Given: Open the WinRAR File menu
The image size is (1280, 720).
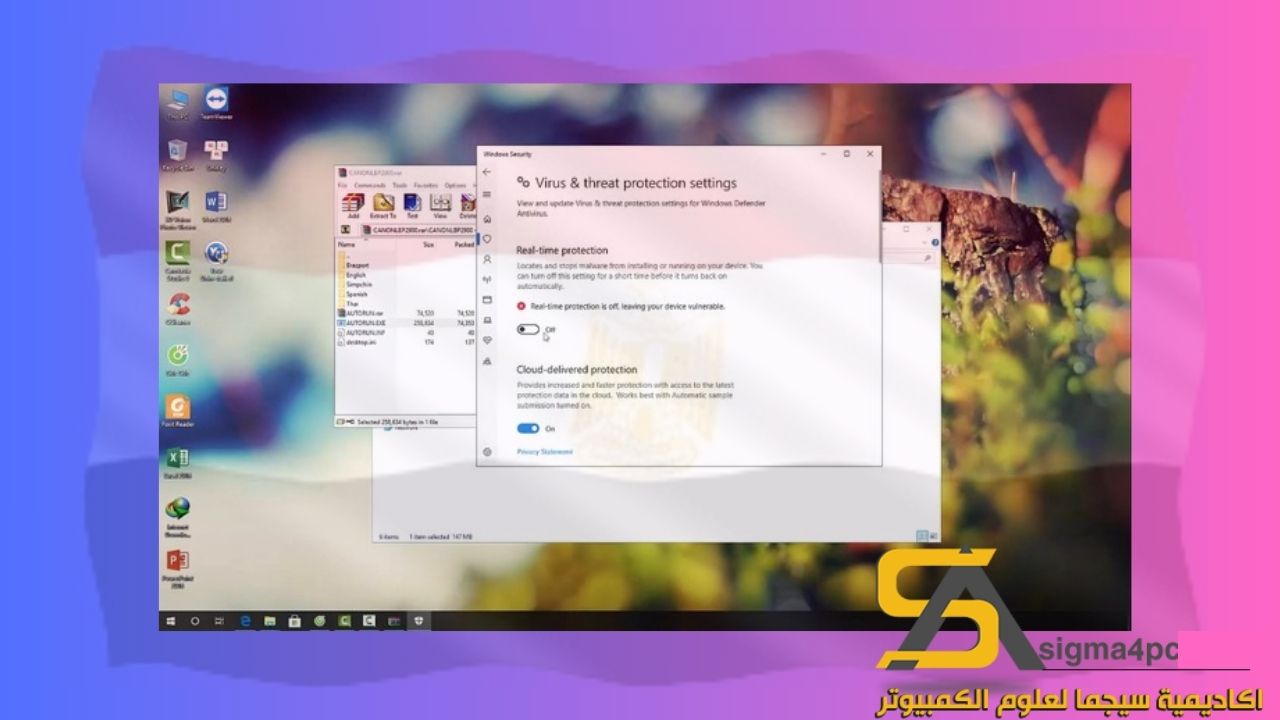Looking at the screenshot, I should pyautogui.click(x=342, y=186).
